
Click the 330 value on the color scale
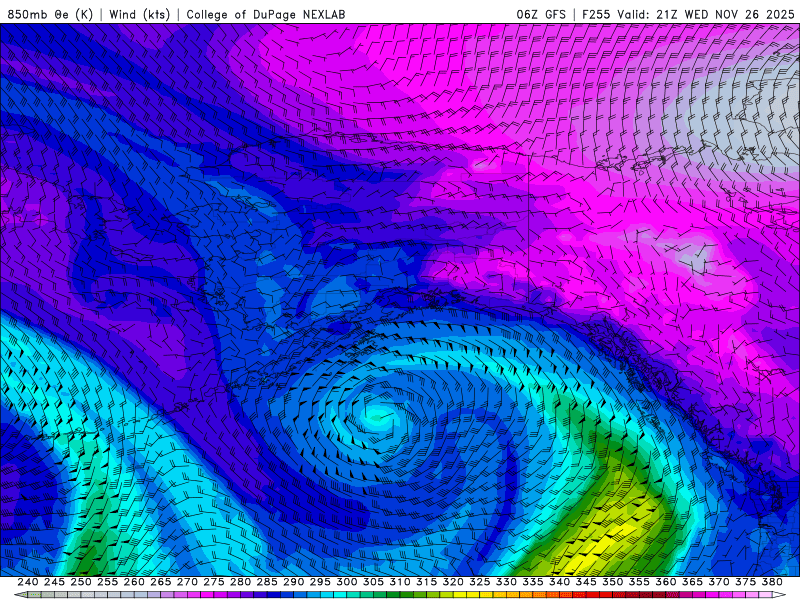[x=506, y=582]
